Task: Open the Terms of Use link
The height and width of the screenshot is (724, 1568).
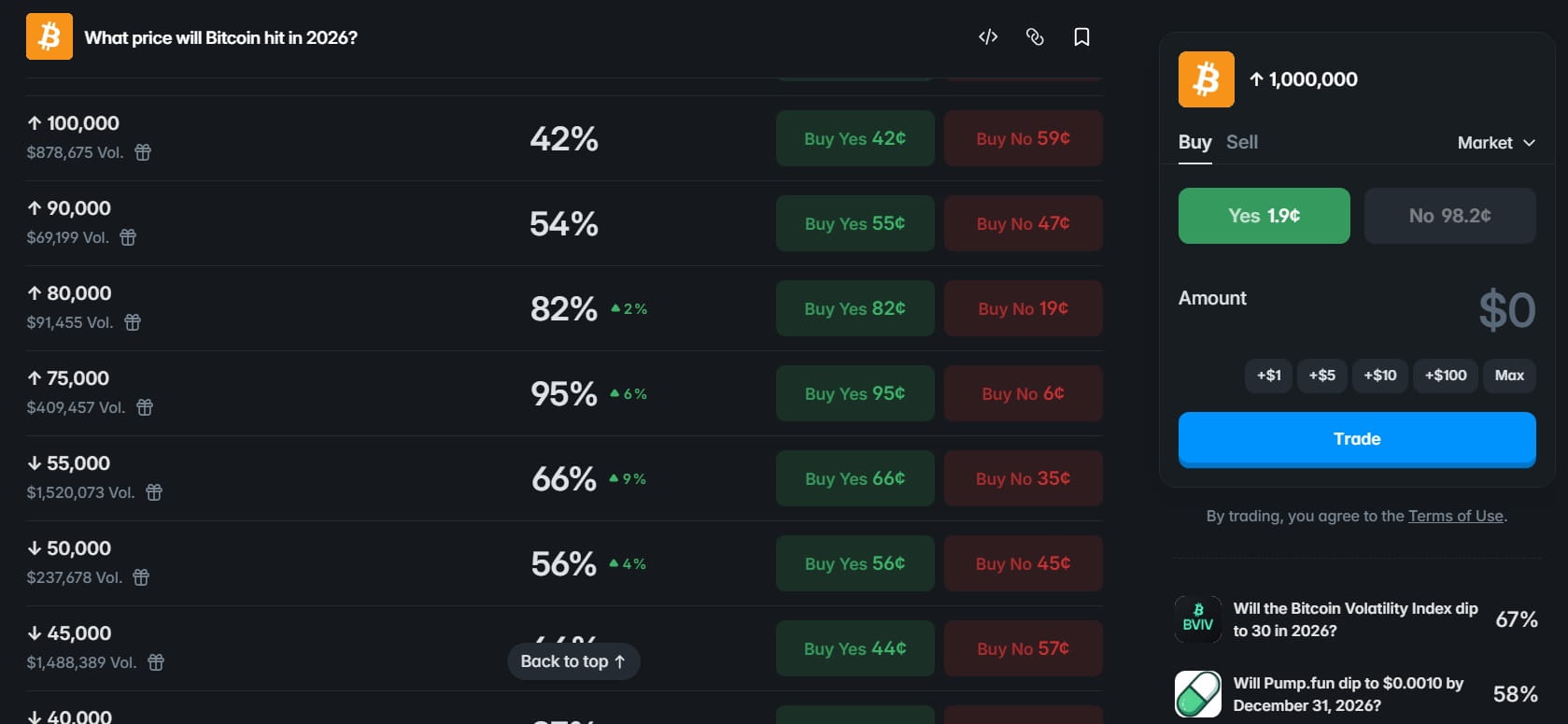Action: pos(1455,516)
